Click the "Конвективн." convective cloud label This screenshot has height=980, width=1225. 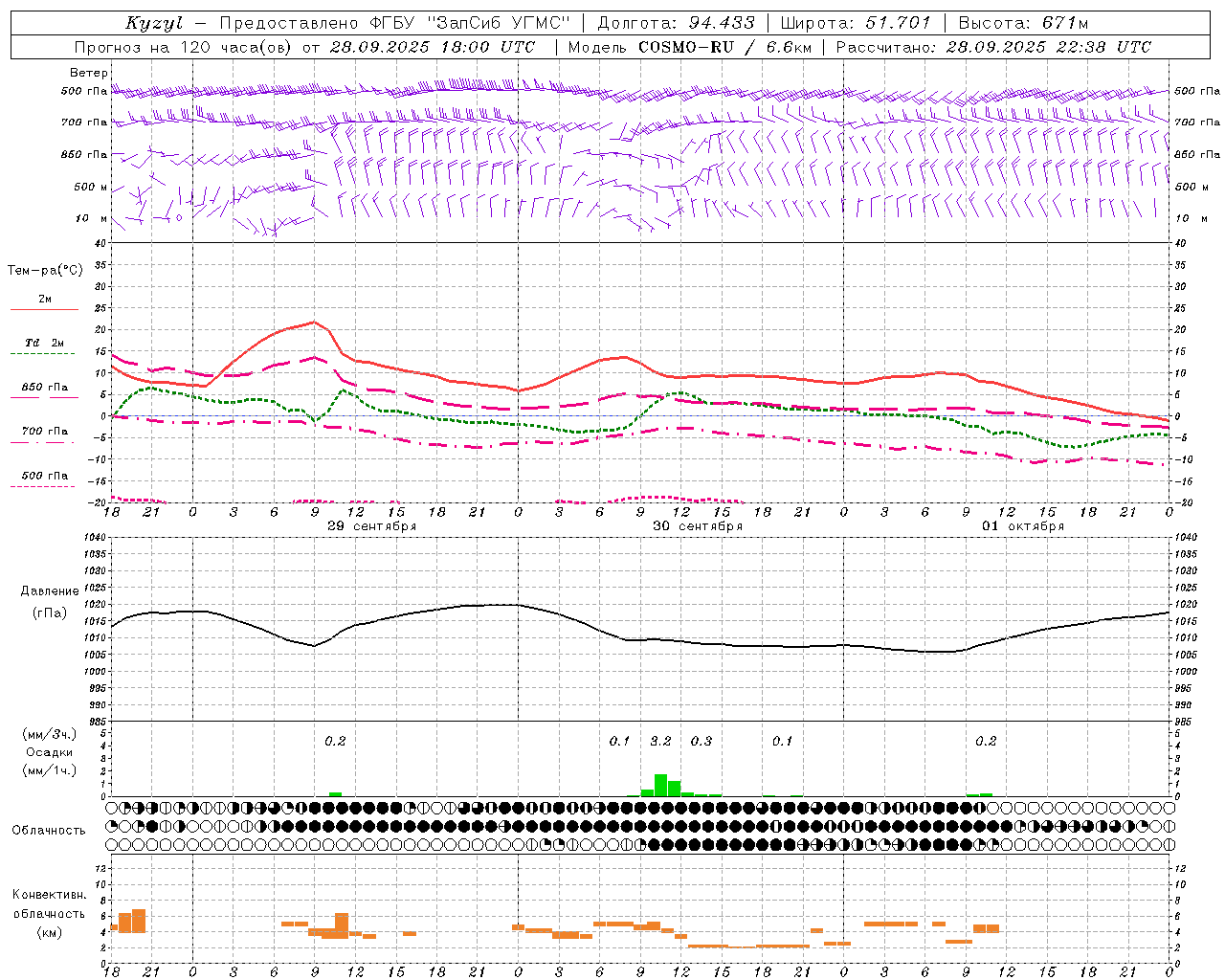click(49, 895)
